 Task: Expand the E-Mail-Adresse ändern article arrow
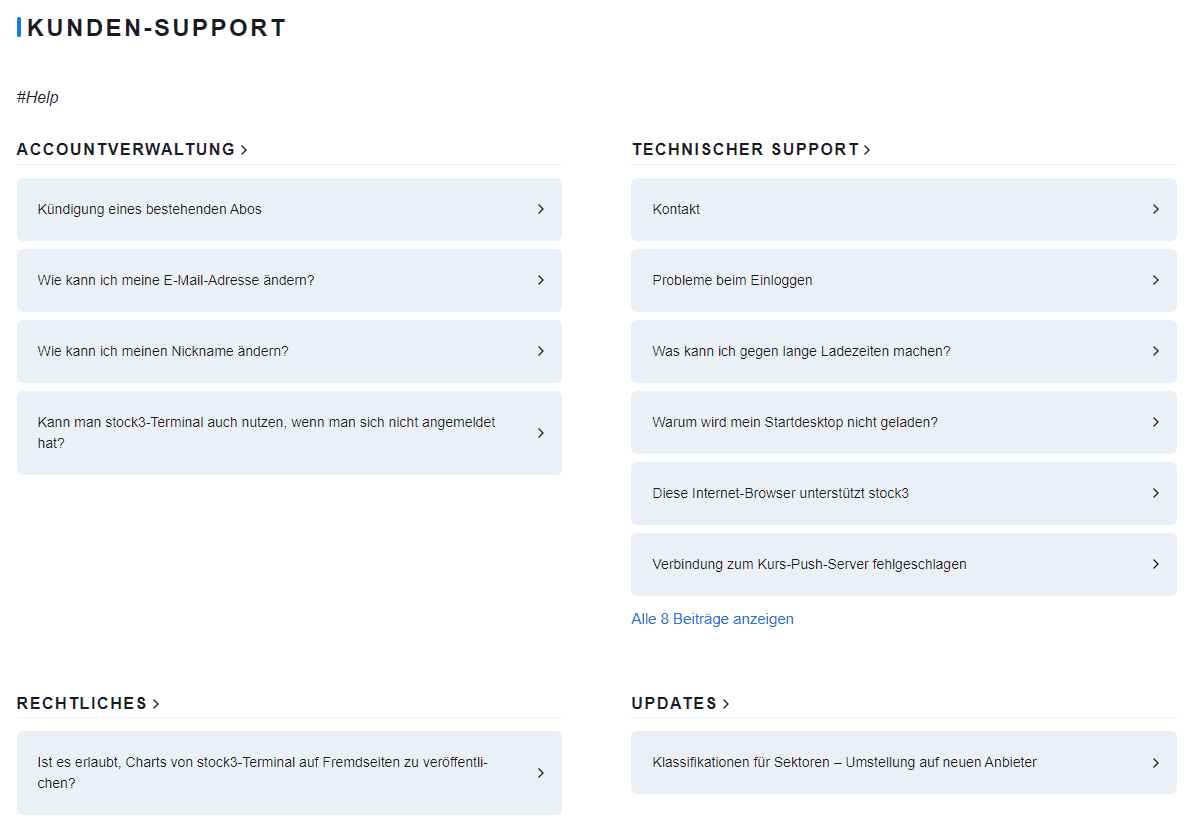click(540, 280)
